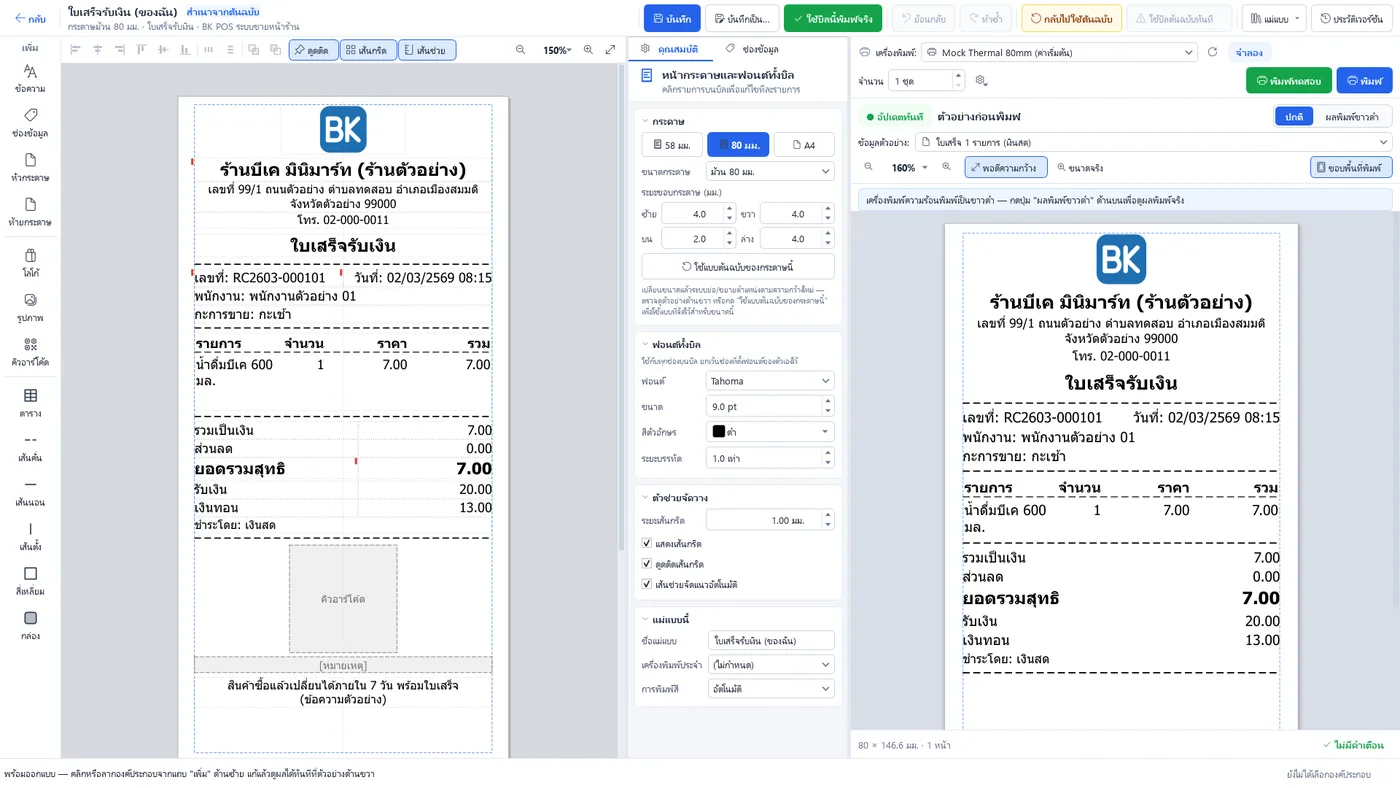The image size is (1400, 788).
Task: Fit the design canvas to screen
Action: 610,50
